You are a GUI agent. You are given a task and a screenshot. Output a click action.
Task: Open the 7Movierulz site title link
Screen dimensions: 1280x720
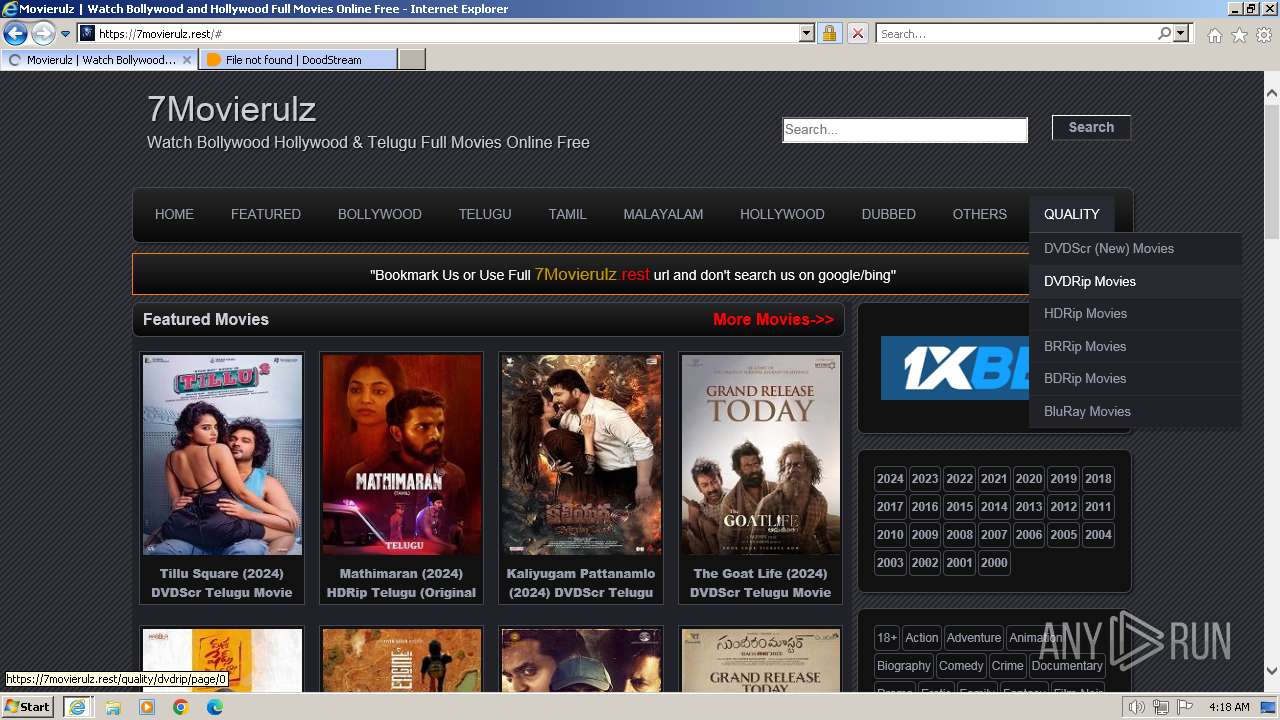tap(231, 108)
